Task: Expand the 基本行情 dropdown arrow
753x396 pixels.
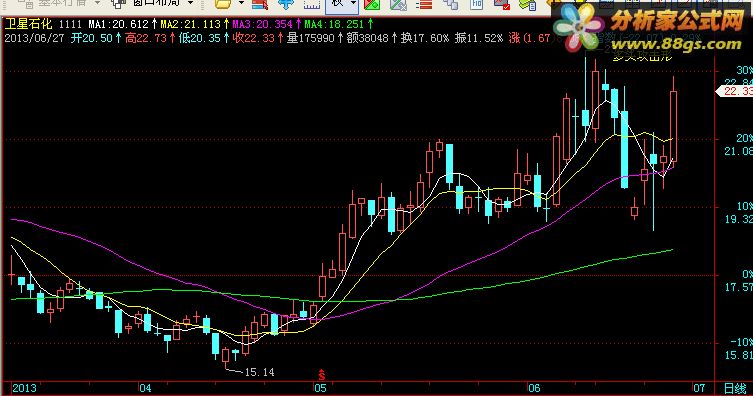Action: click(x=97, y=3)
